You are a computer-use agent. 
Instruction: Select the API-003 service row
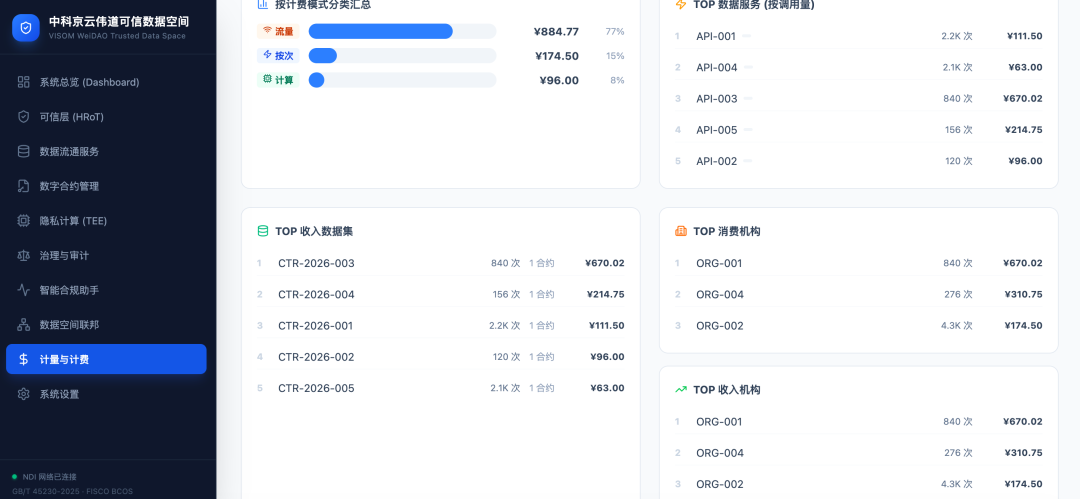[x=858, y=99]
